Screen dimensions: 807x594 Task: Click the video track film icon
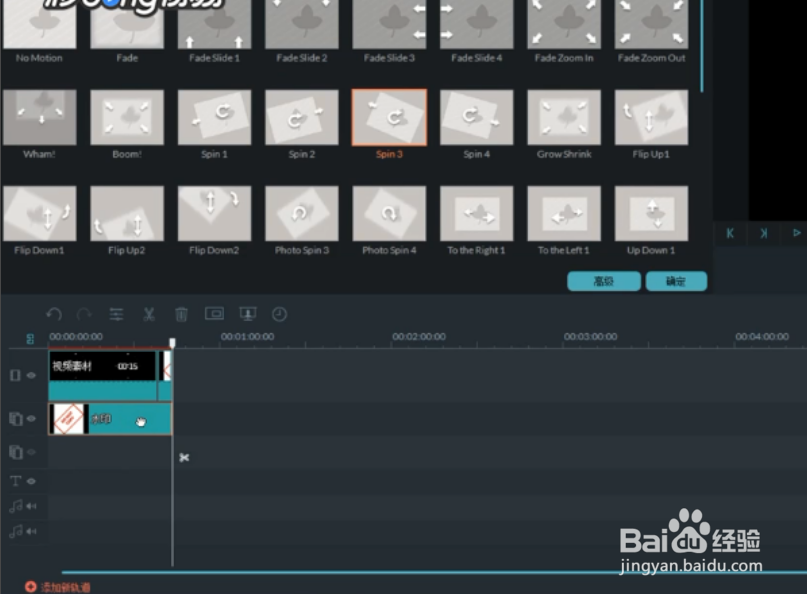click(15, 375)
